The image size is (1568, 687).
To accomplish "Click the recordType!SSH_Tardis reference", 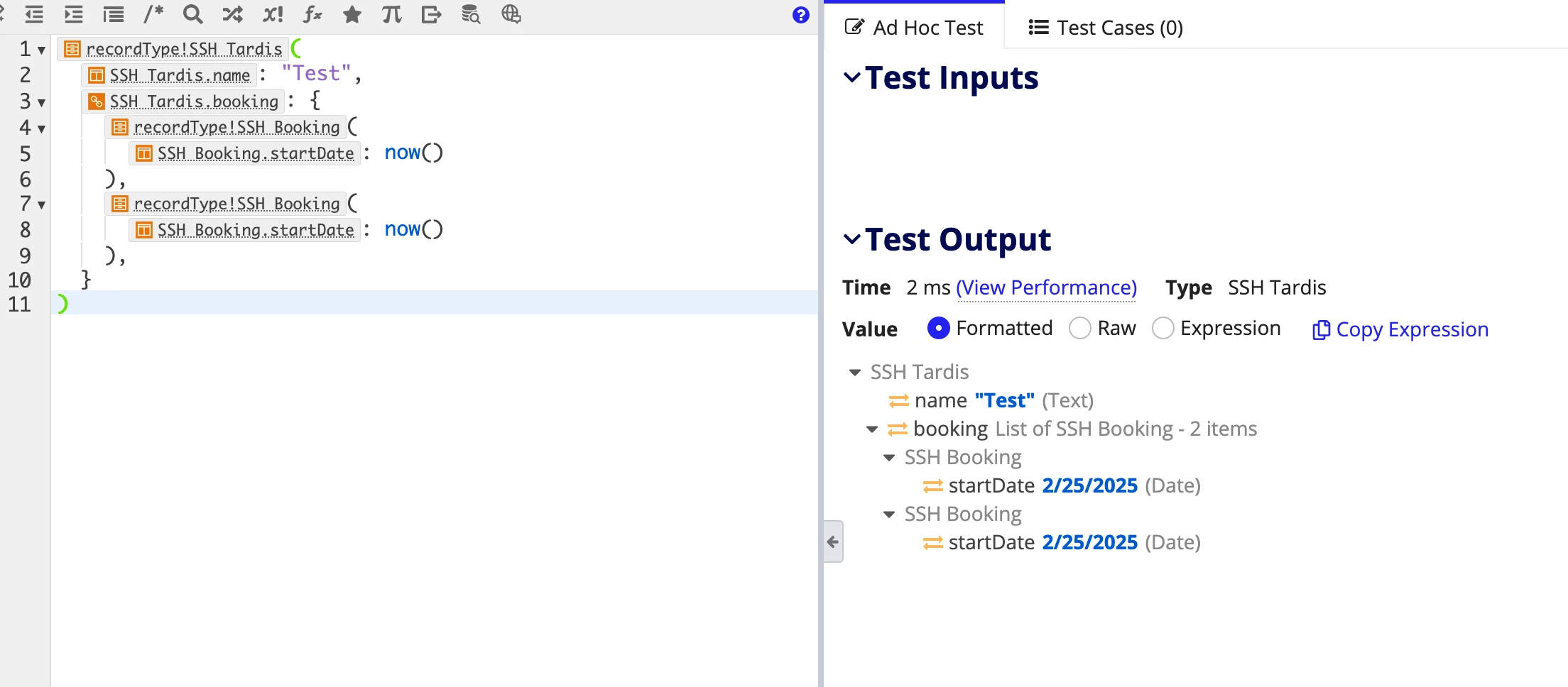I will (x=184, y=49).
